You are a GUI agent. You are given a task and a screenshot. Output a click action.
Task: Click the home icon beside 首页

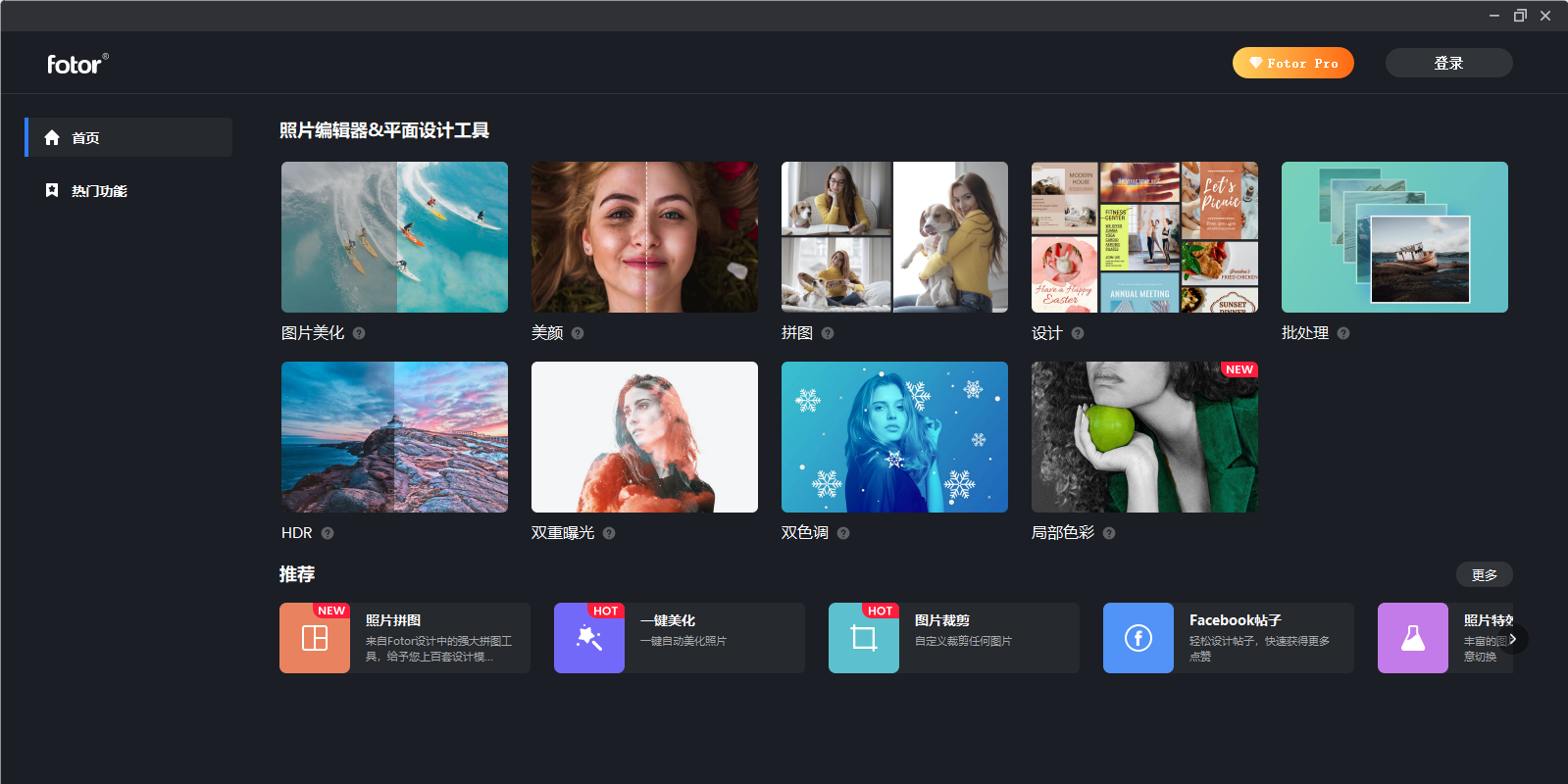tap(52, 137)
